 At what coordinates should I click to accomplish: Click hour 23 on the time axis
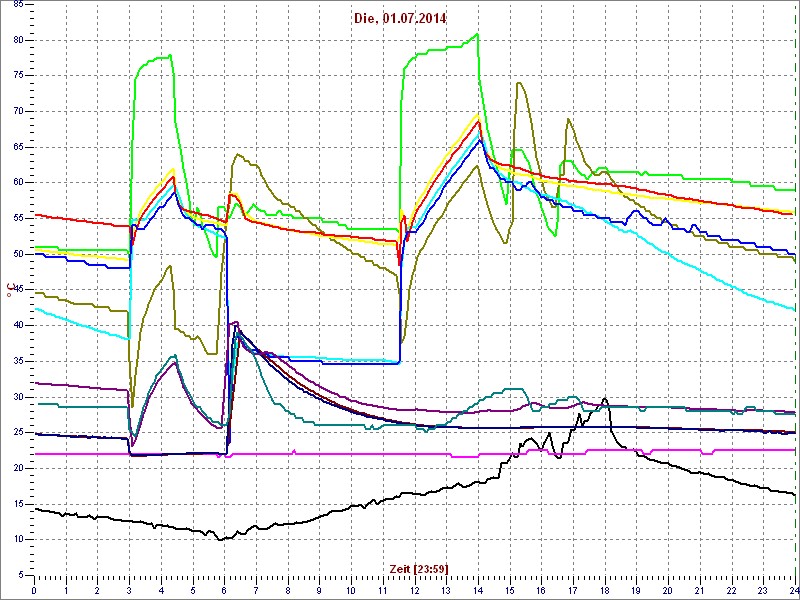763,591
